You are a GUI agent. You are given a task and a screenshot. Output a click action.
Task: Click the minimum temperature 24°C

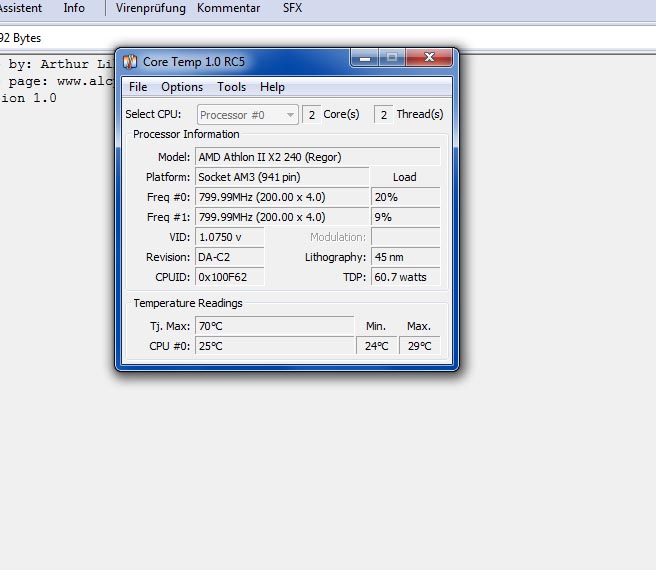click(377, 346)
